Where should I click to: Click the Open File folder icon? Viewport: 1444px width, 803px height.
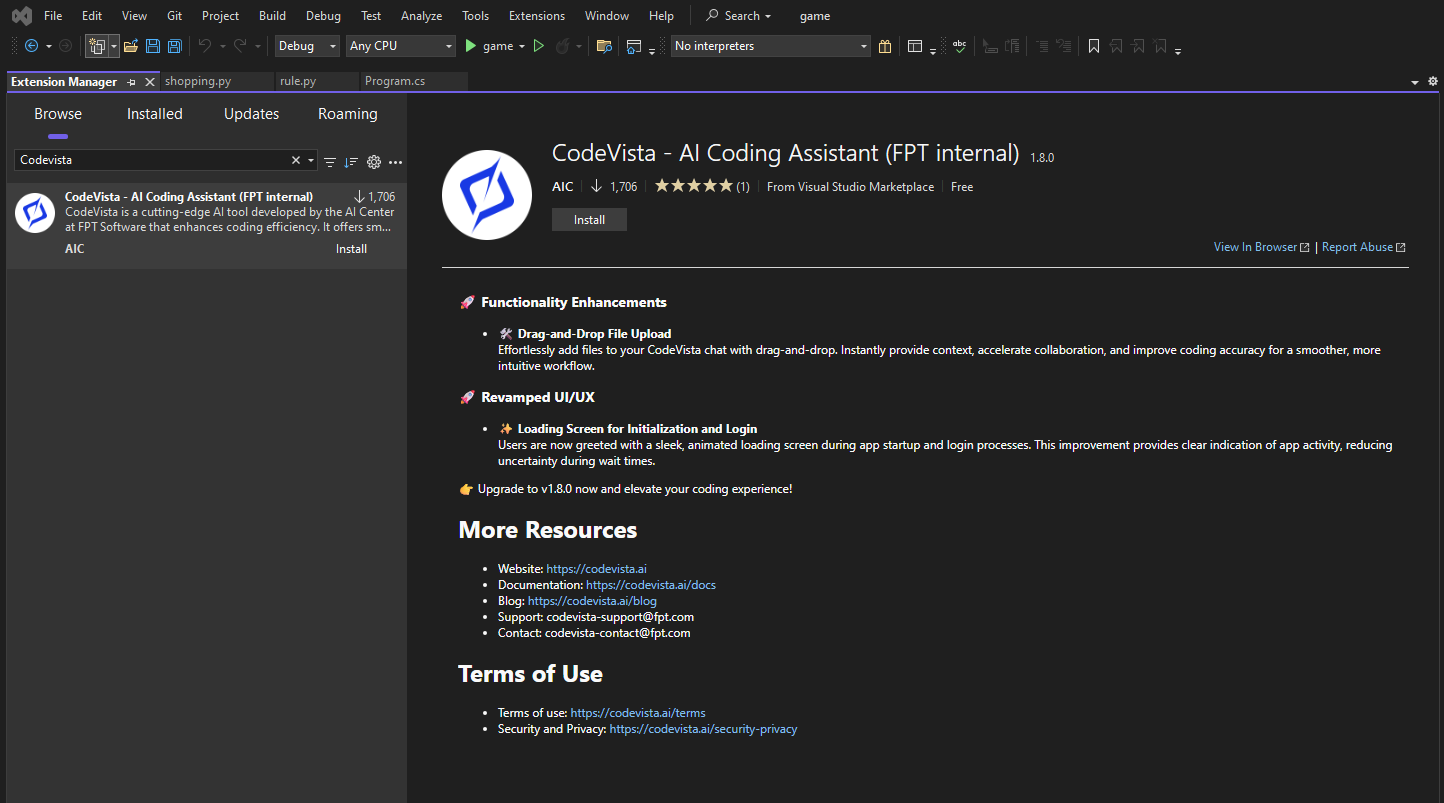click(x=131, y=46)
